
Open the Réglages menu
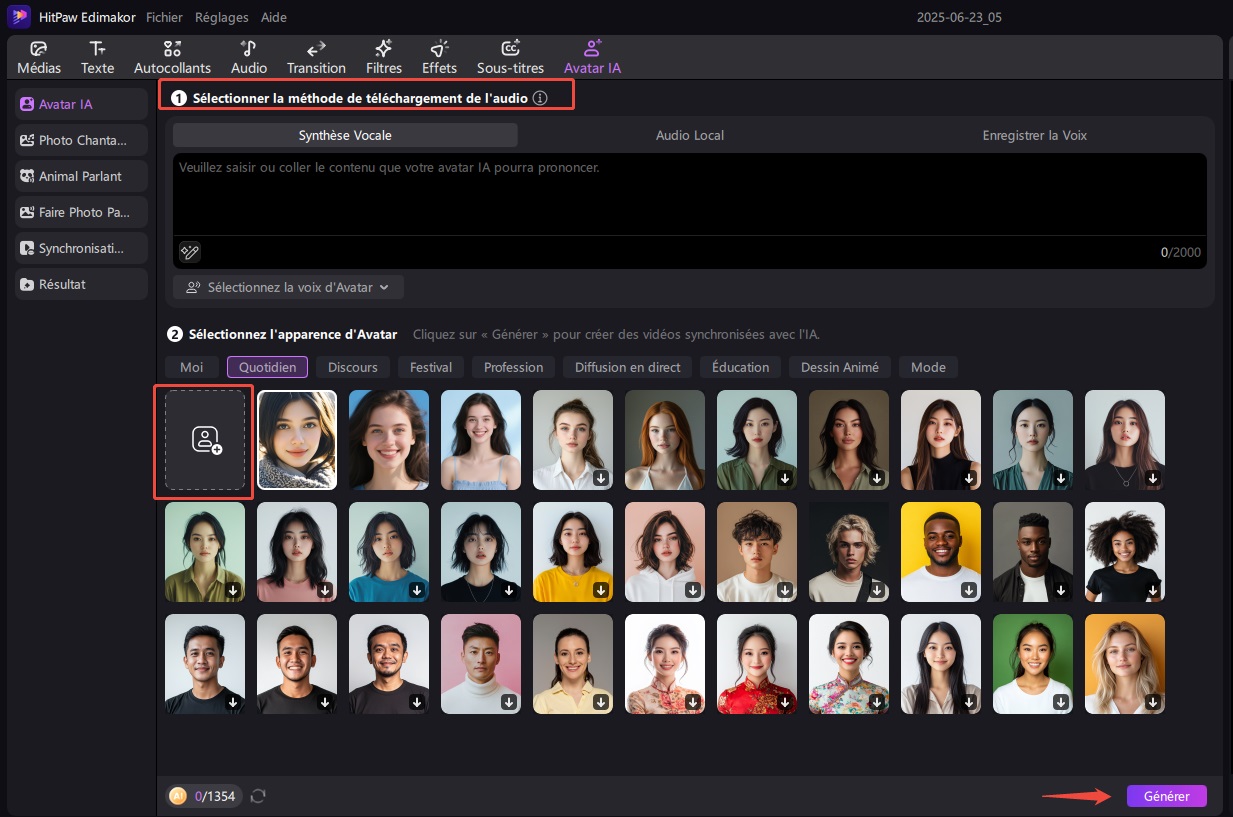click(222, 18)
